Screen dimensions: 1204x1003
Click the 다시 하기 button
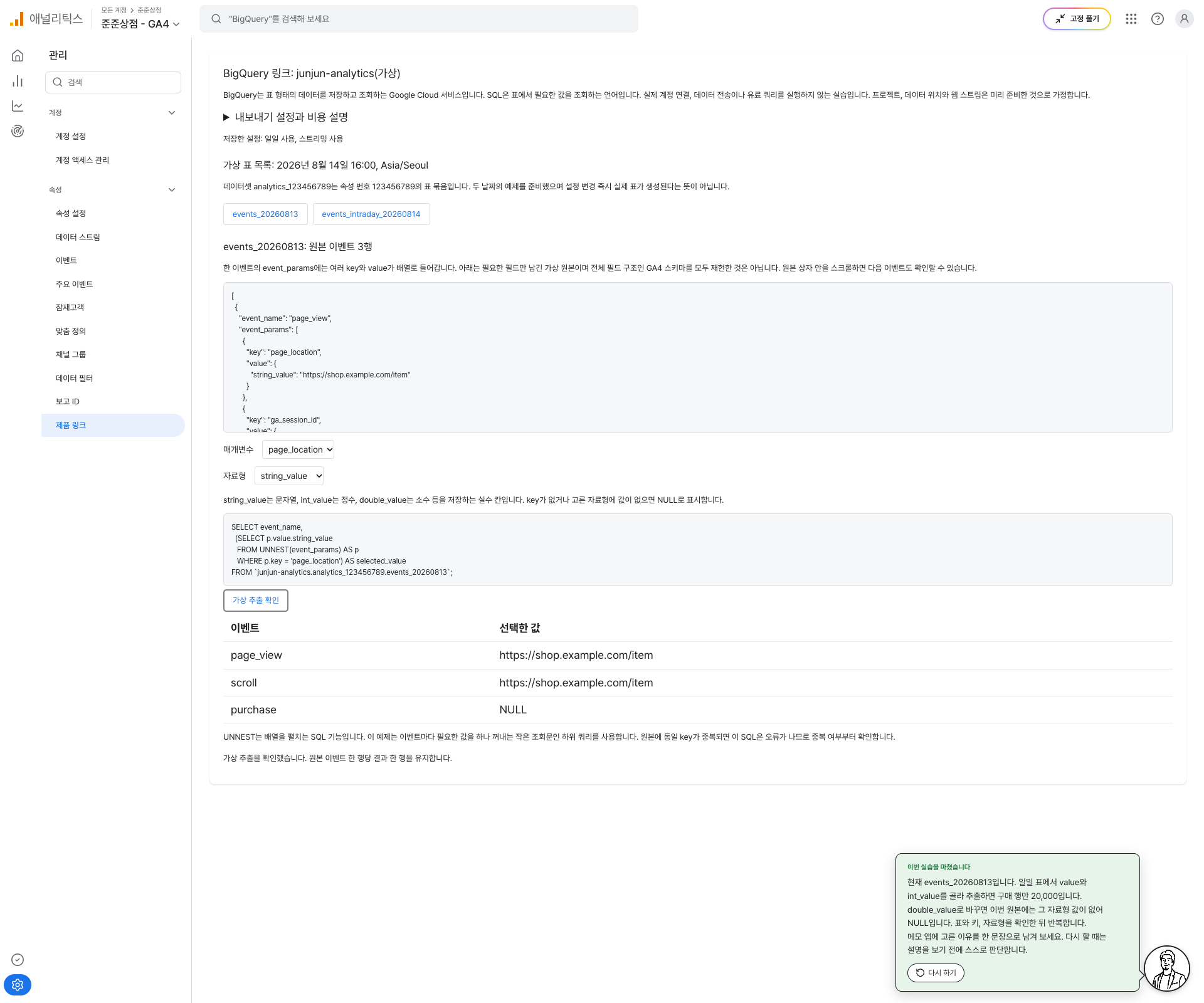pyautogui.click(x=936, y=973)
